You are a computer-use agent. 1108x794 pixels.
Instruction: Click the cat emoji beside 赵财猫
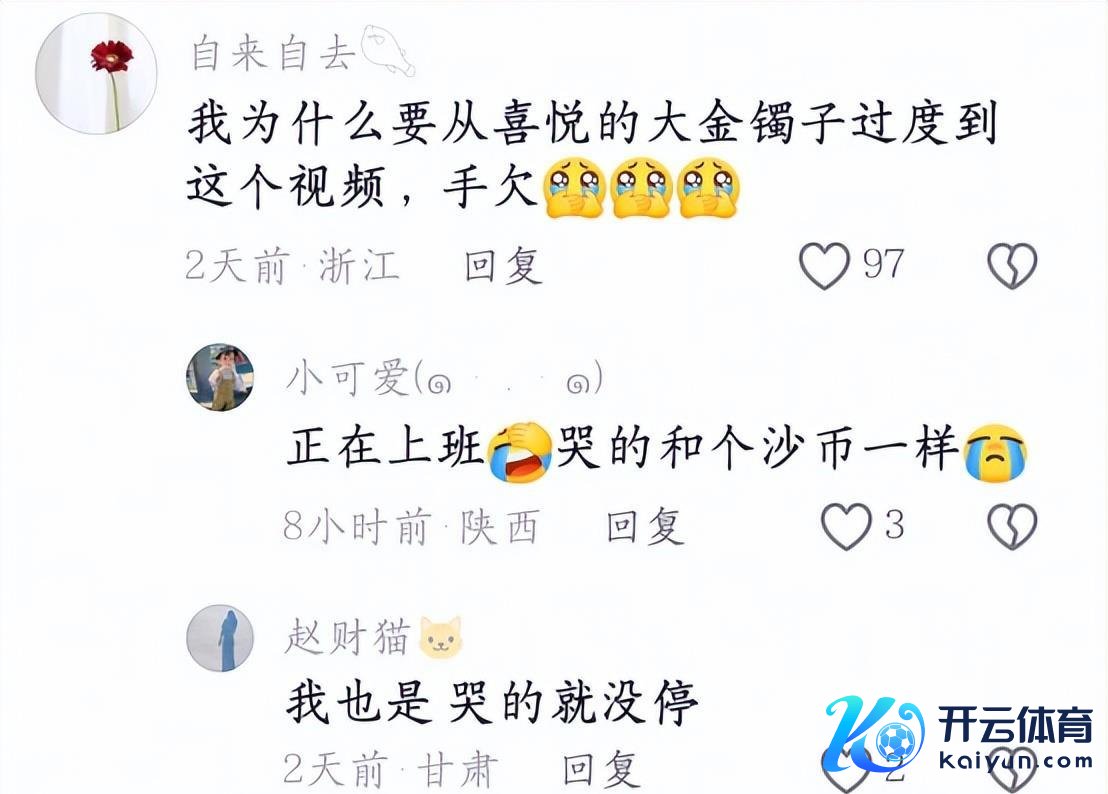(x=441, y=636)
